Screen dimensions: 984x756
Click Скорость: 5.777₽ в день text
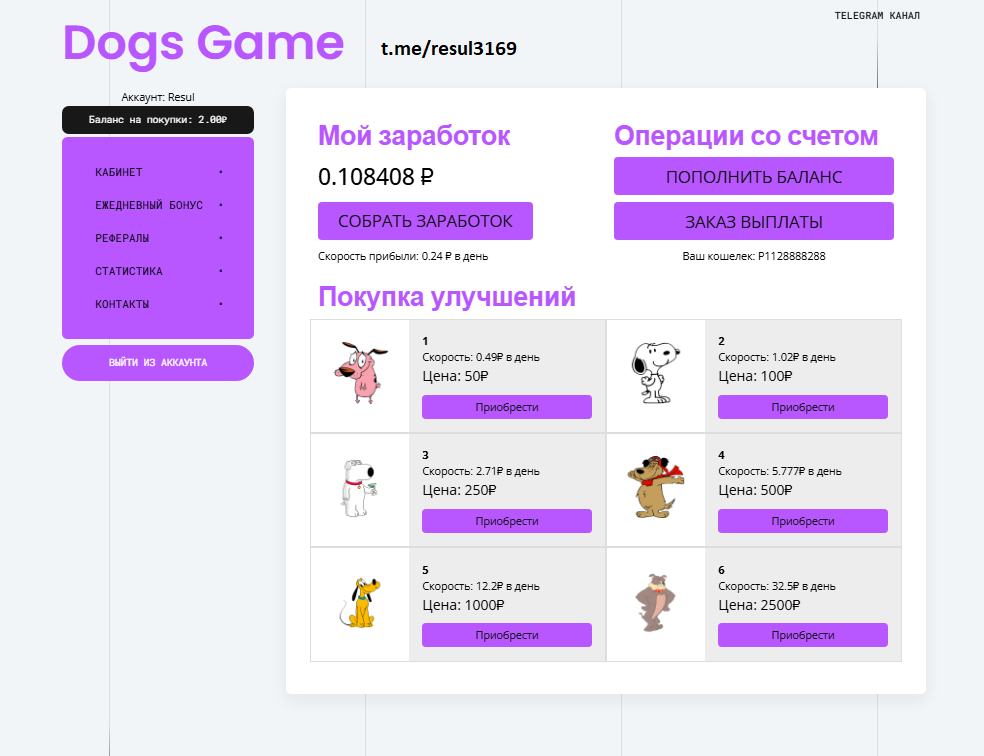pyautogui.click(x=780, y=471)
